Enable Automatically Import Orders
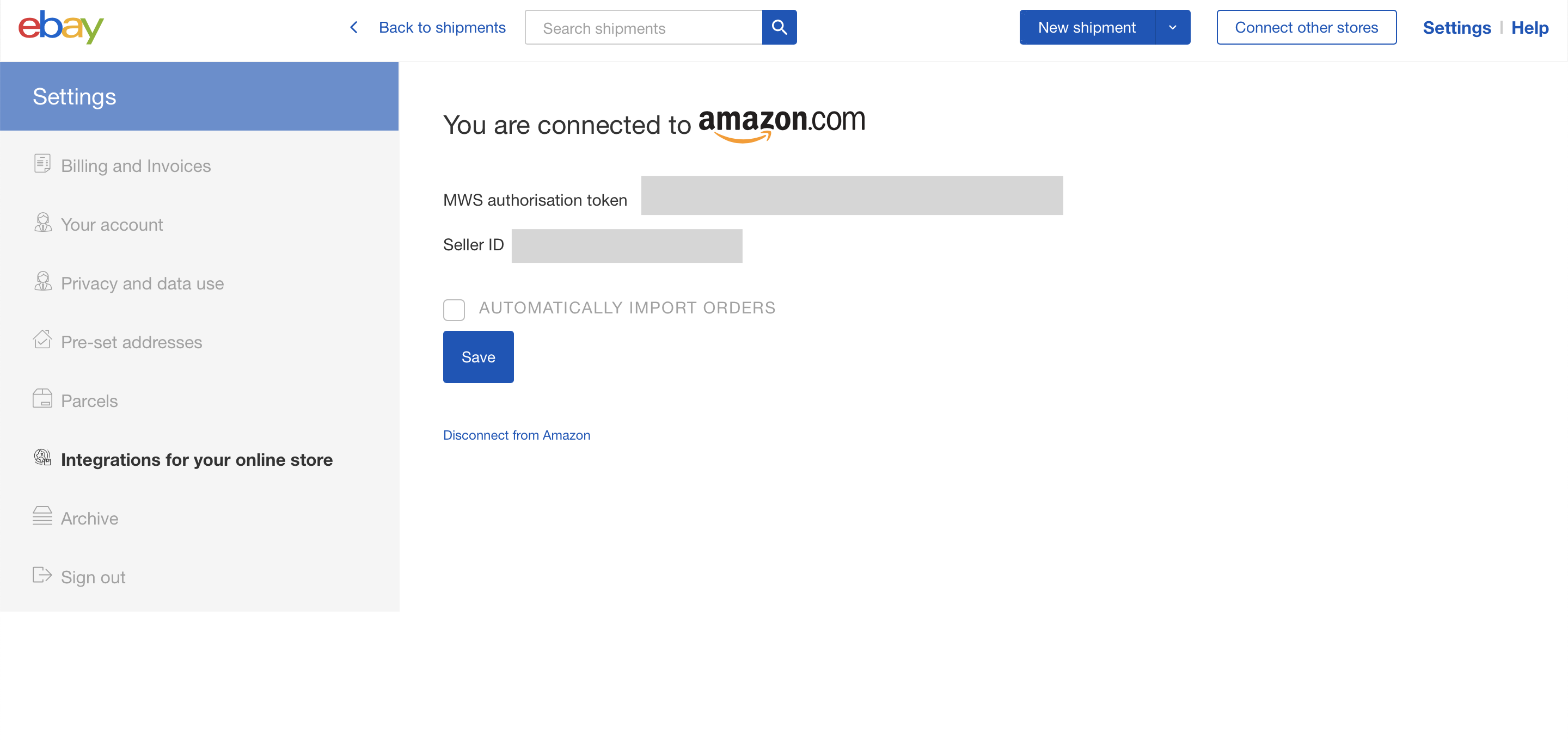Viewport: 1568px width, 740px height. coord(454,310)
